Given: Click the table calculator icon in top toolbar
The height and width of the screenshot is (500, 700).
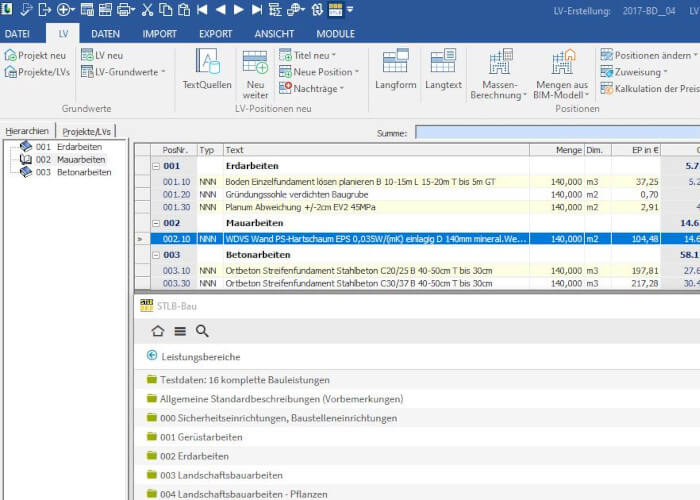Looking at the screenshot, I should click(x=87, y=9).
